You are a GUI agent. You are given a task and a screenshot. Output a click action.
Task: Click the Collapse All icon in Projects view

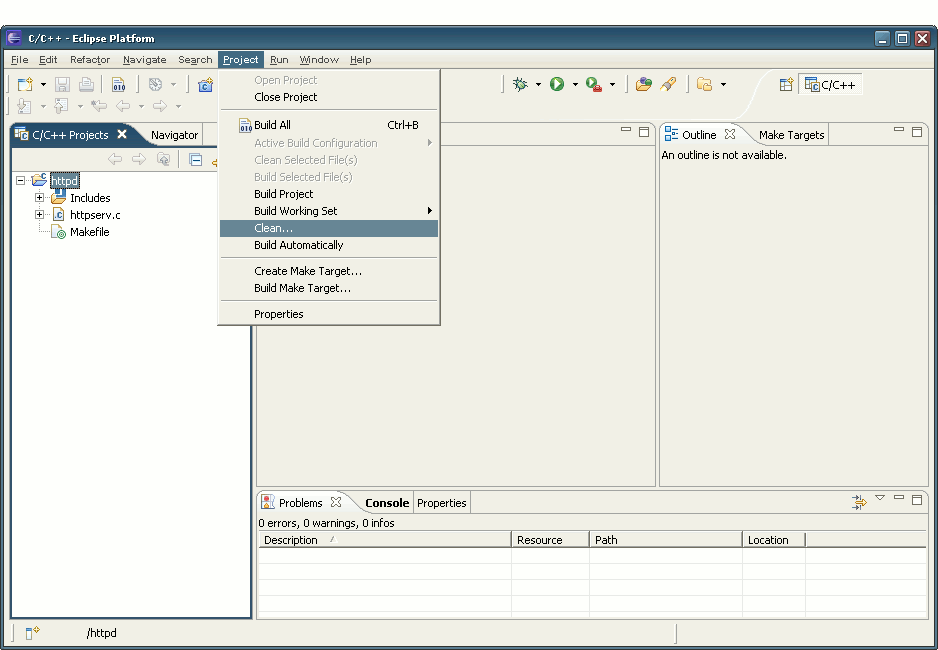196,159
